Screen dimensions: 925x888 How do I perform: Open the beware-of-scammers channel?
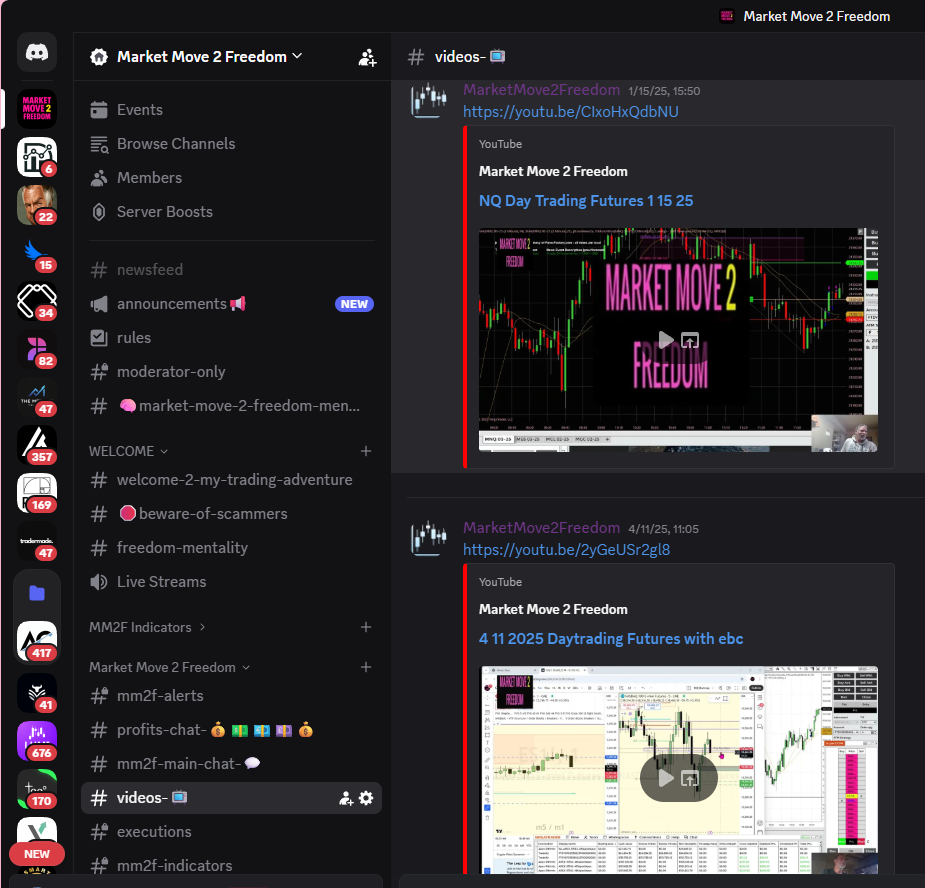pos(231,514)
